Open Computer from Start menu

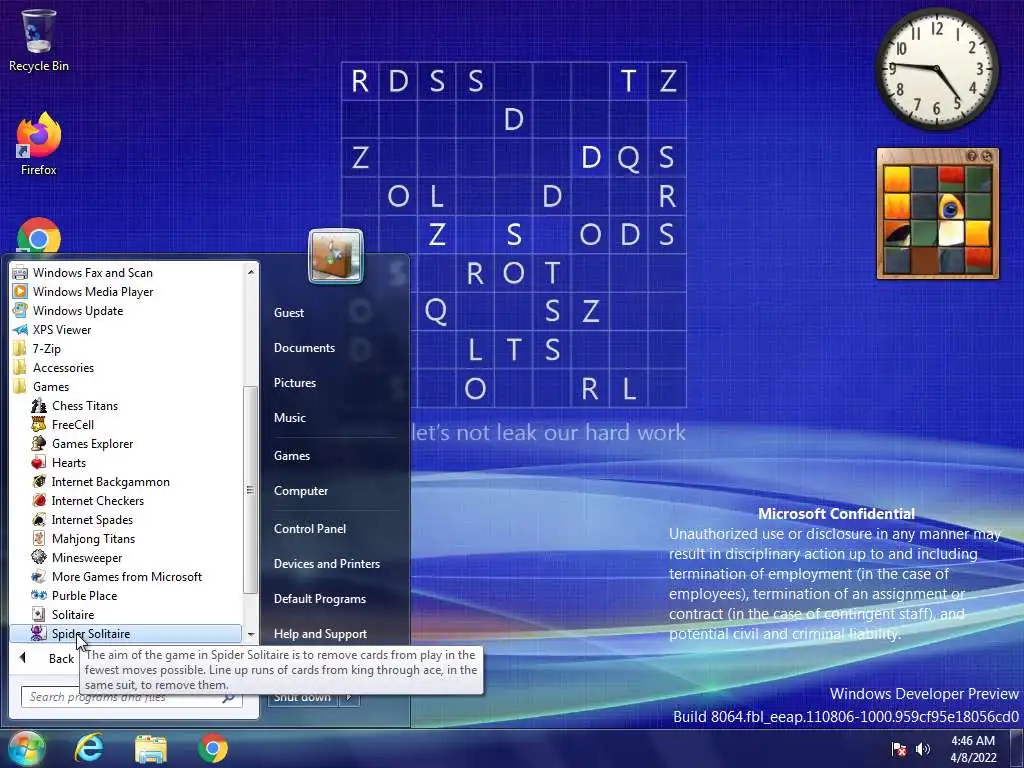(x=301, y=491)
